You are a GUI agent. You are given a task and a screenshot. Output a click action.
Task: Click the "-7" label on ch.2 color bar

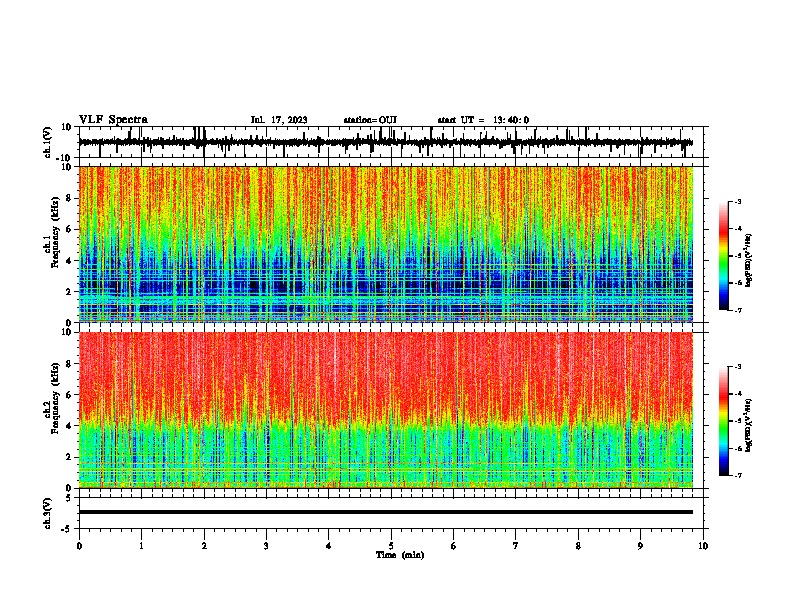coord(737,475)
